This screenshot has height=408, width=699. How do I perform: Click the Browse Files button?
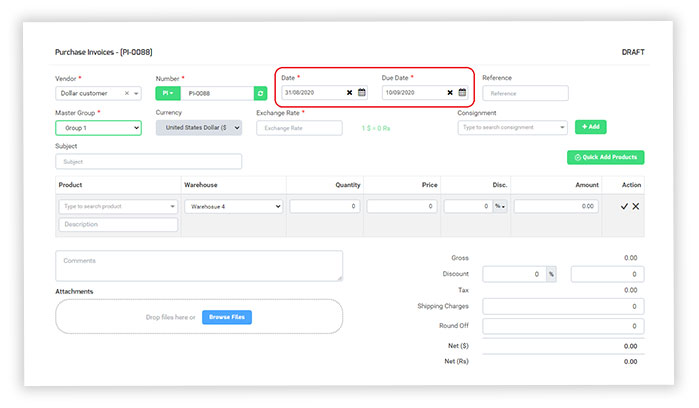pos(227,317)
